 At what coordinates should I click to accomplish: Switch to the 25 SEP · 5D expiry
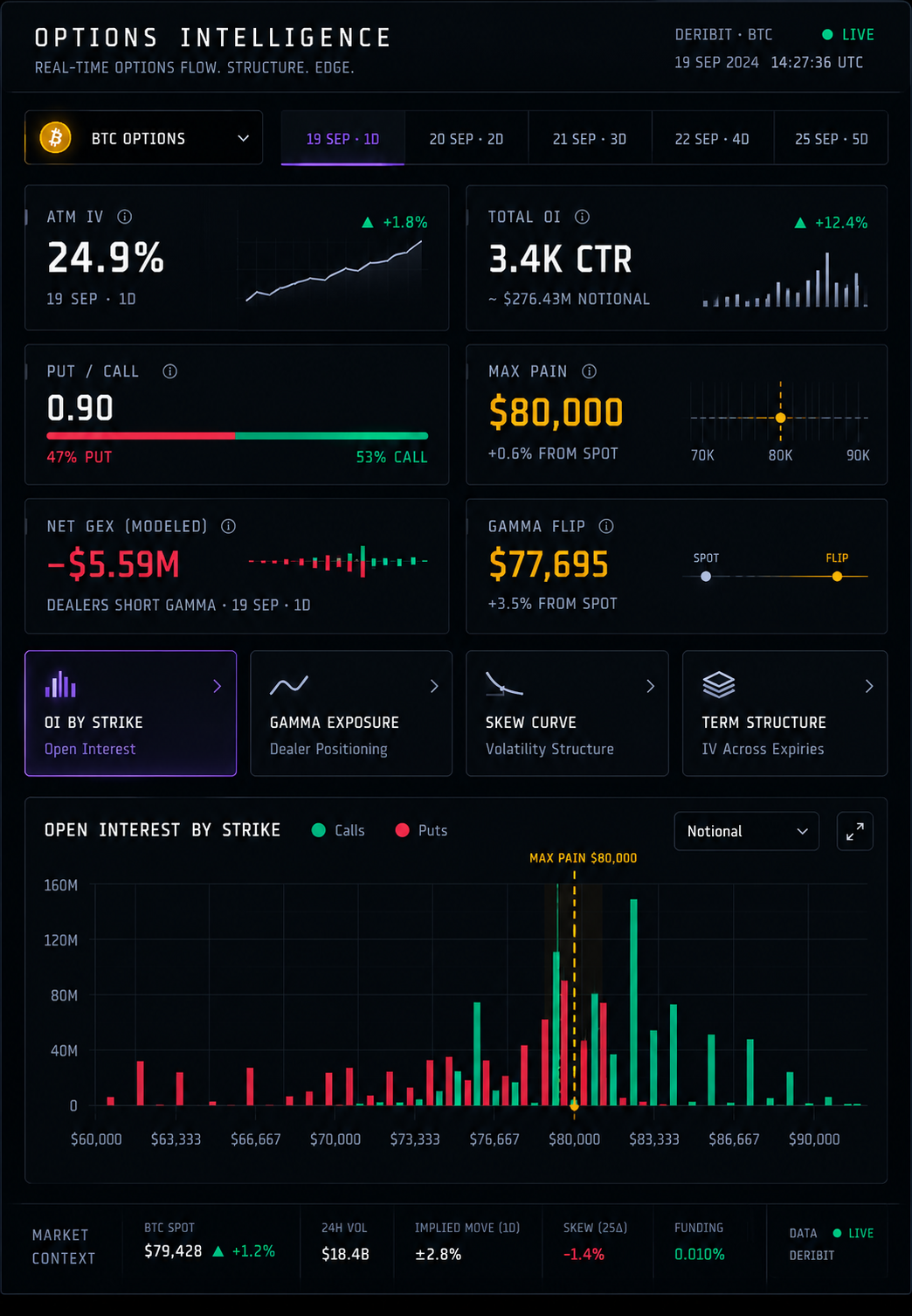831,138
